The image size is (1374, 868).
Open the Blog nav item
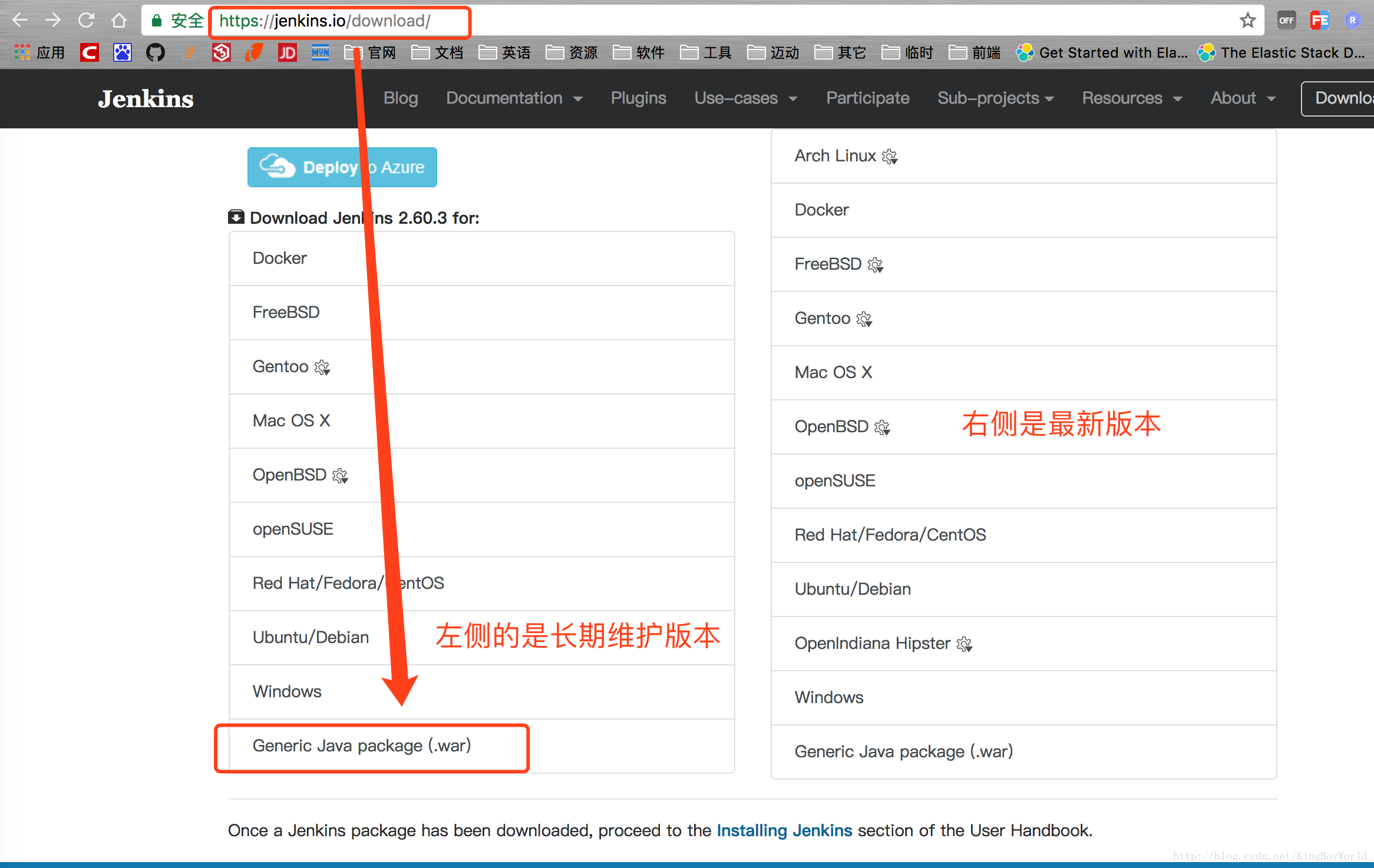click(401, 98)
